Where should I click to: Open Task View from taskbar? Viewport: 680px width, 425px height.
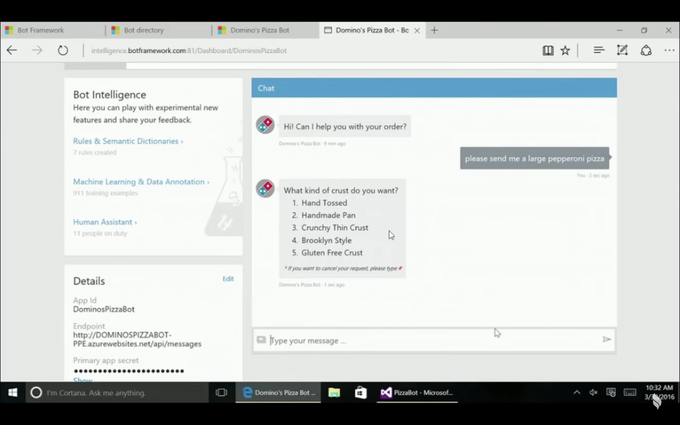pos(221,392)
